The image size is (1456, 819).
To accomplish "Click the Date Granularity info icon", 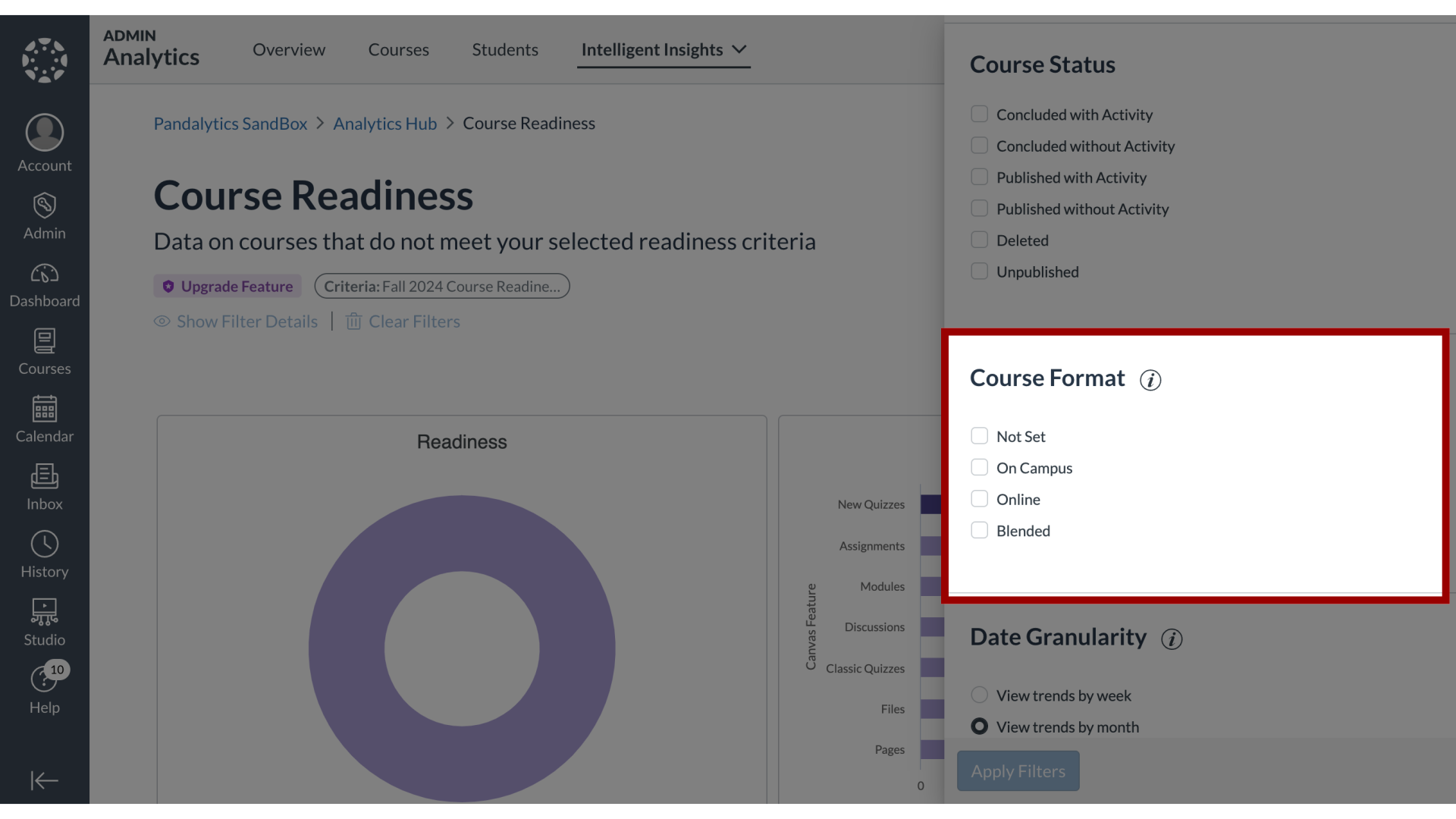I will (x=1172, y=639).
